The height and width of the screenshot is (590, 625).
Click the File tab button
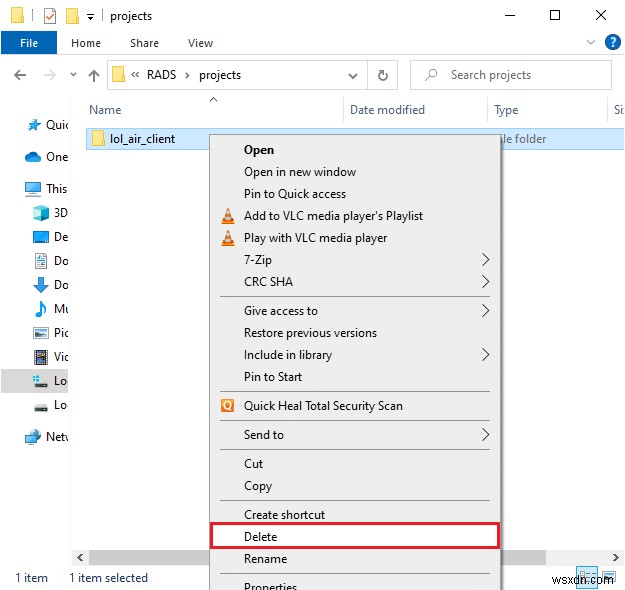click(x=30, y=43)
